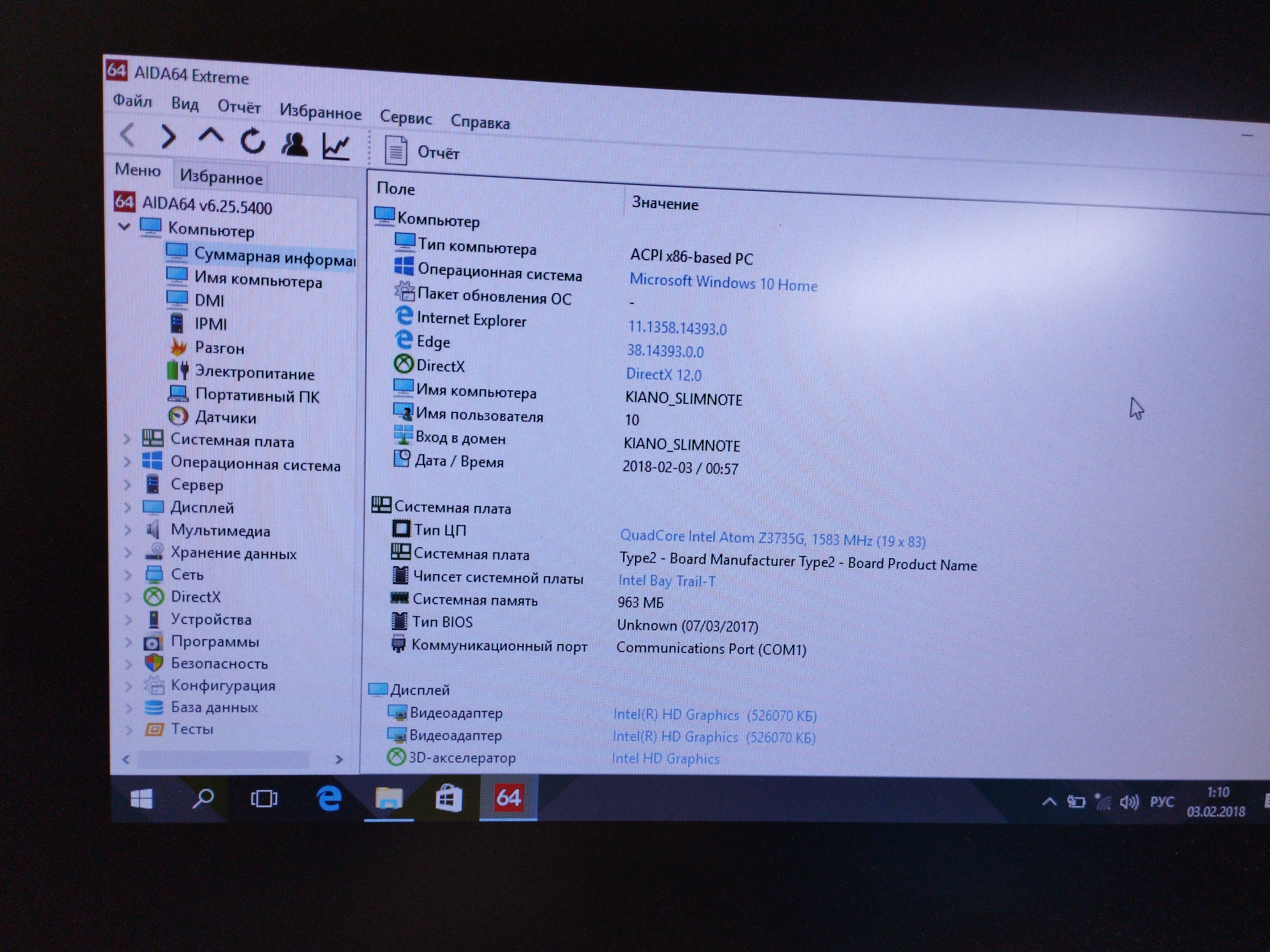Click the Безопасность shield icon

tap(153, 663)
